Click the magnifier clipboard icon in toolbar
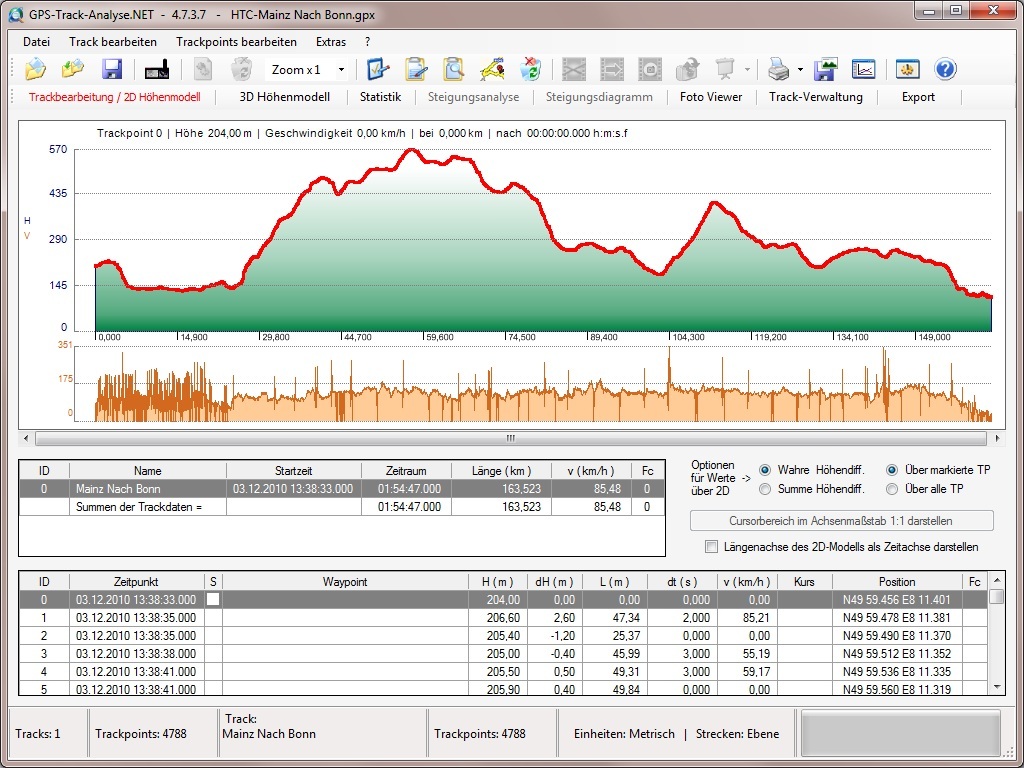The height and width of the screenshot is (768, 1024). 454,69
